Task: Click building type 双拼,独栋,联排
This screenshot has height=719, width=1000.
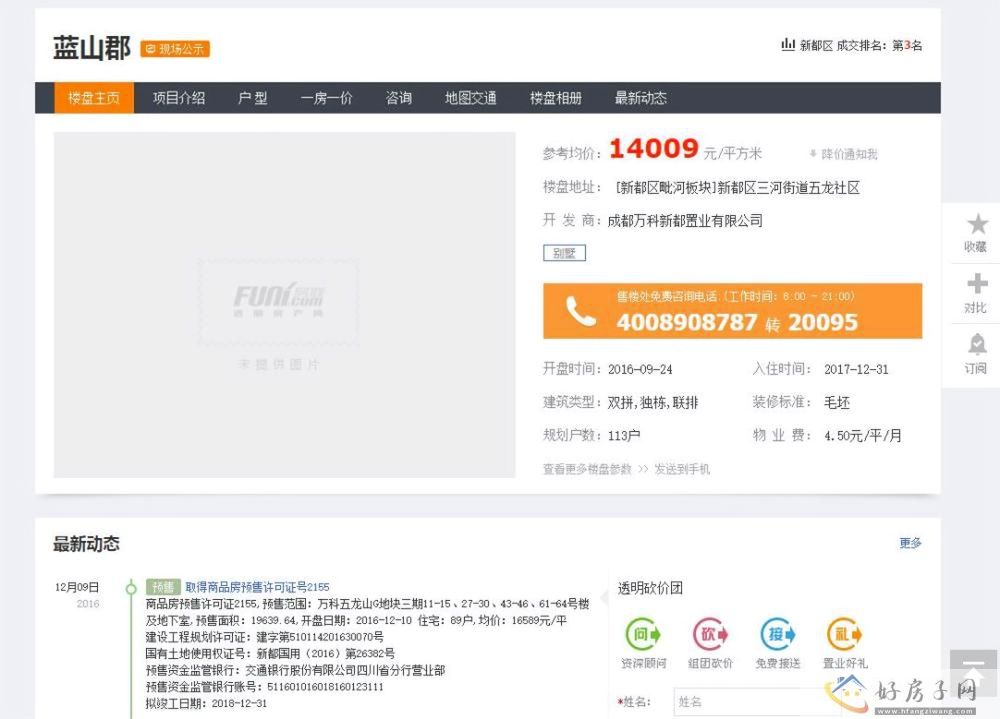Action: (x=653, y=403)
